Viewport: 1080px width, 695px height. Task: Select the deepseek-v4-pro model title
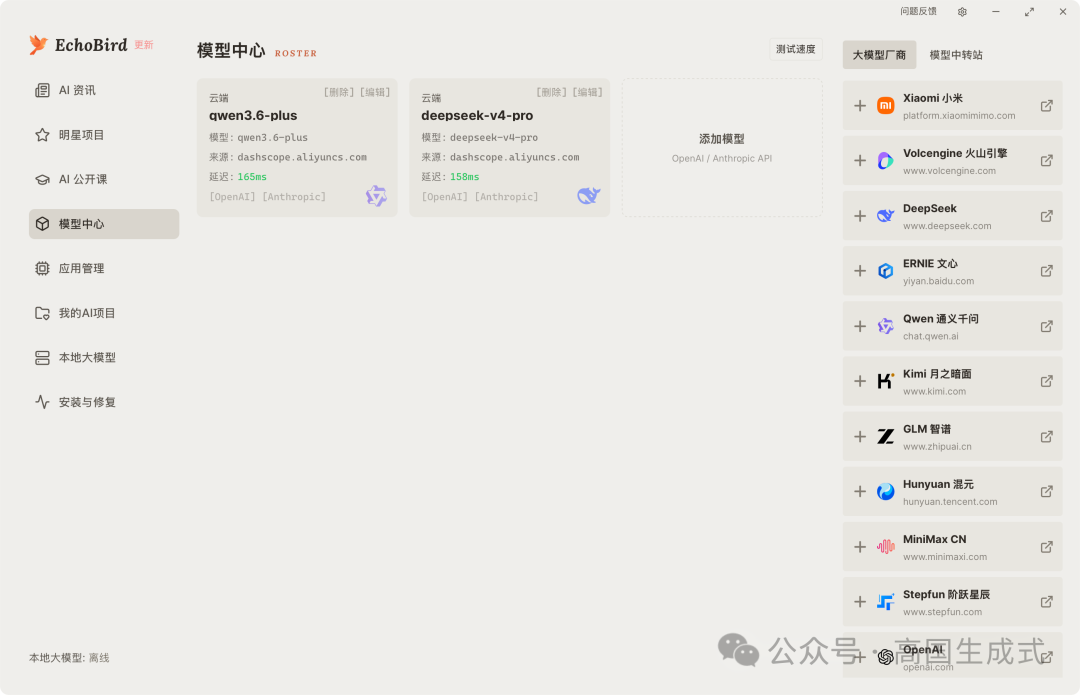click(477, 115)
